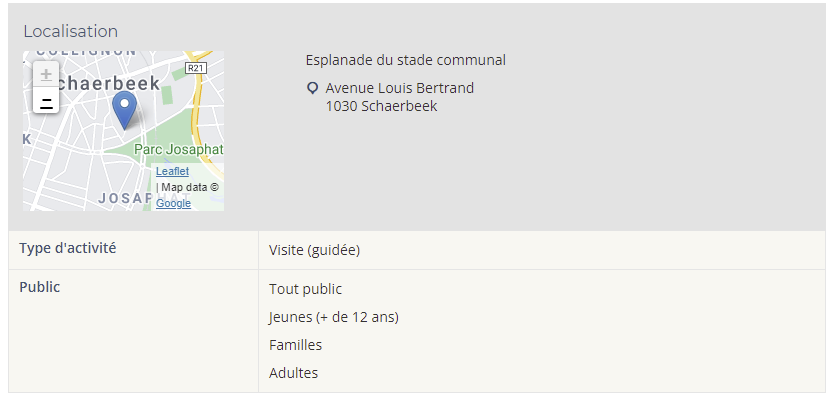
Task: Click the Jeunes (+ de 12 ans) entry
Action: coord(334,317)
